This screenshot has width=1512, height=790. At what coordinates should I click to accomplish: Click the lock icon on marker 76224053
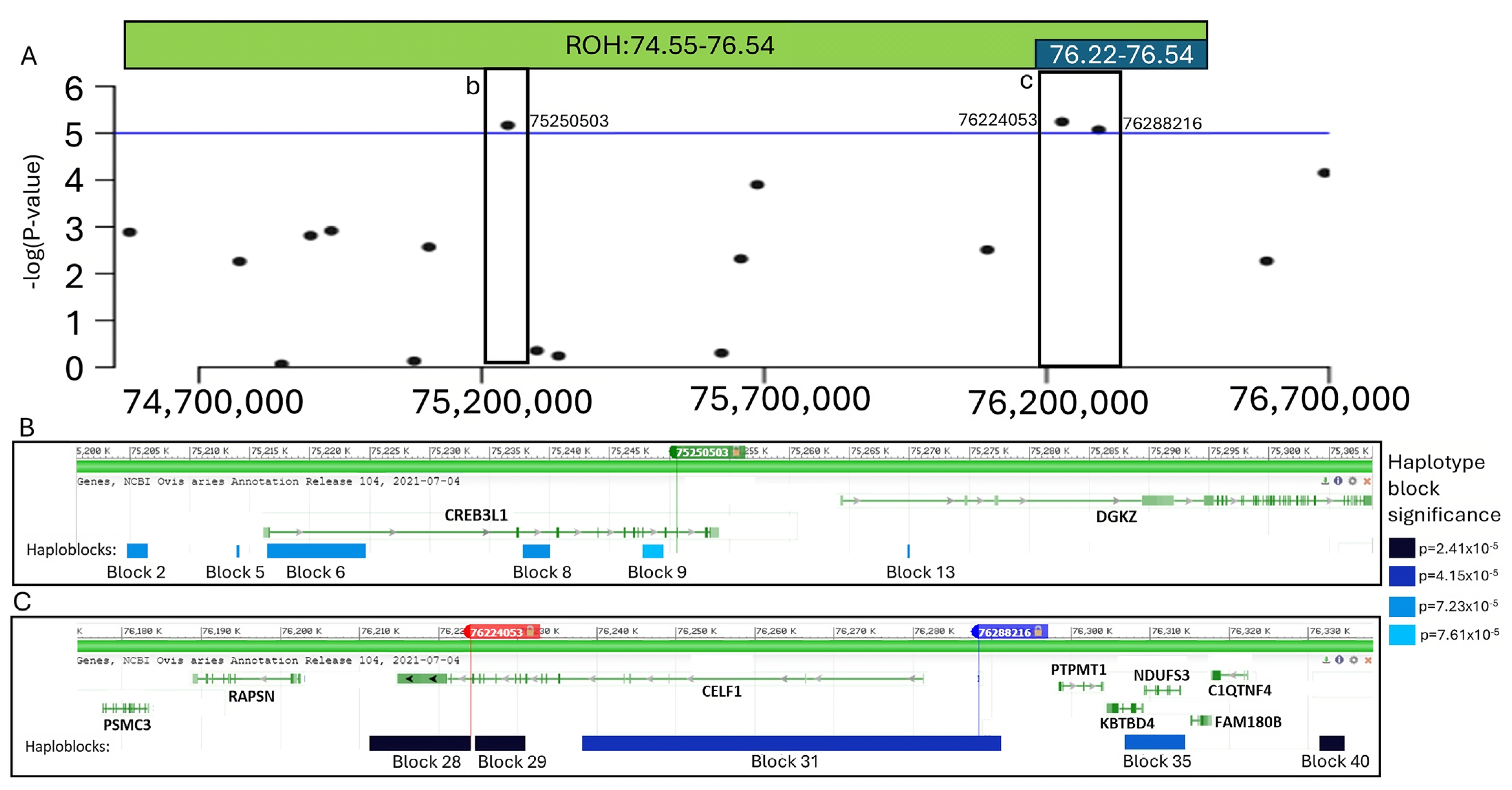pyautogui.click(x=531, y=631)
